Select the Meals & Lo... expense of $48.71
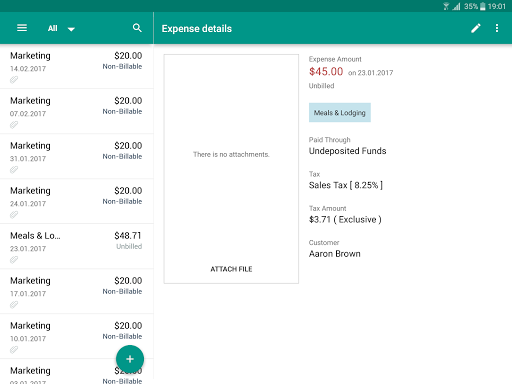 [x=77, y=246]
